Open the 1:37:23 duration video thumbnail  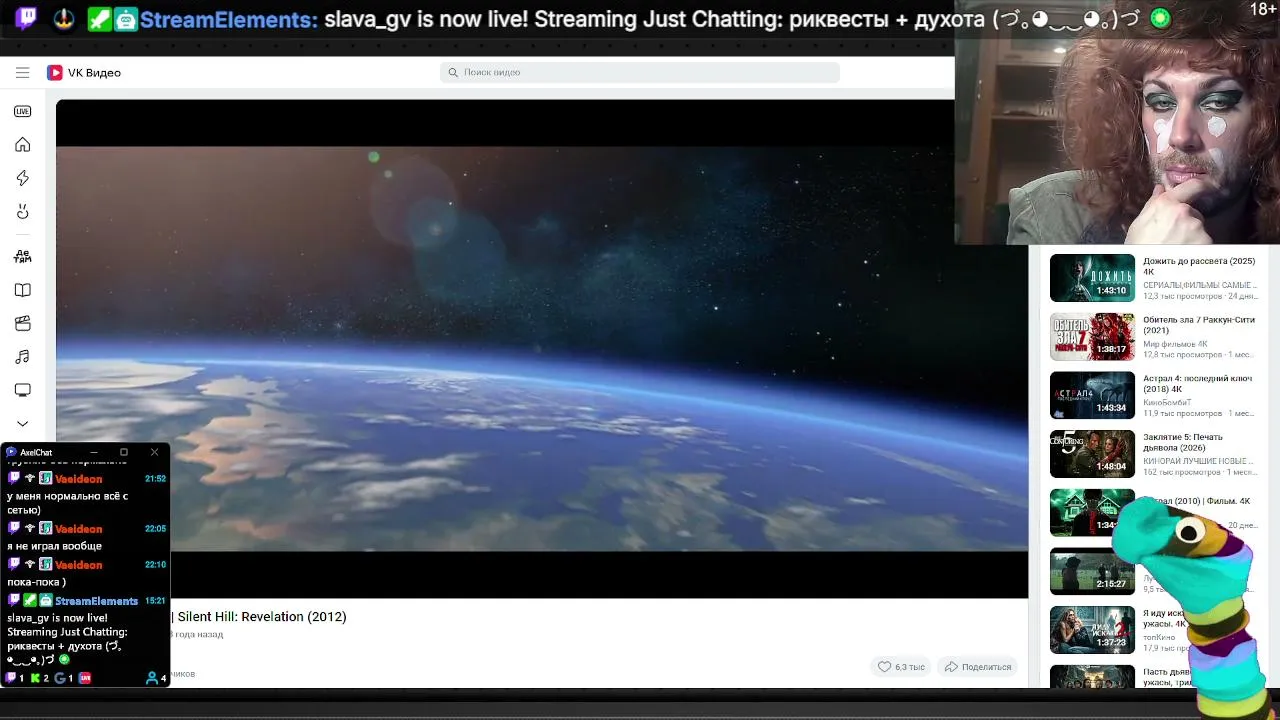click(x=1092, y=630)
